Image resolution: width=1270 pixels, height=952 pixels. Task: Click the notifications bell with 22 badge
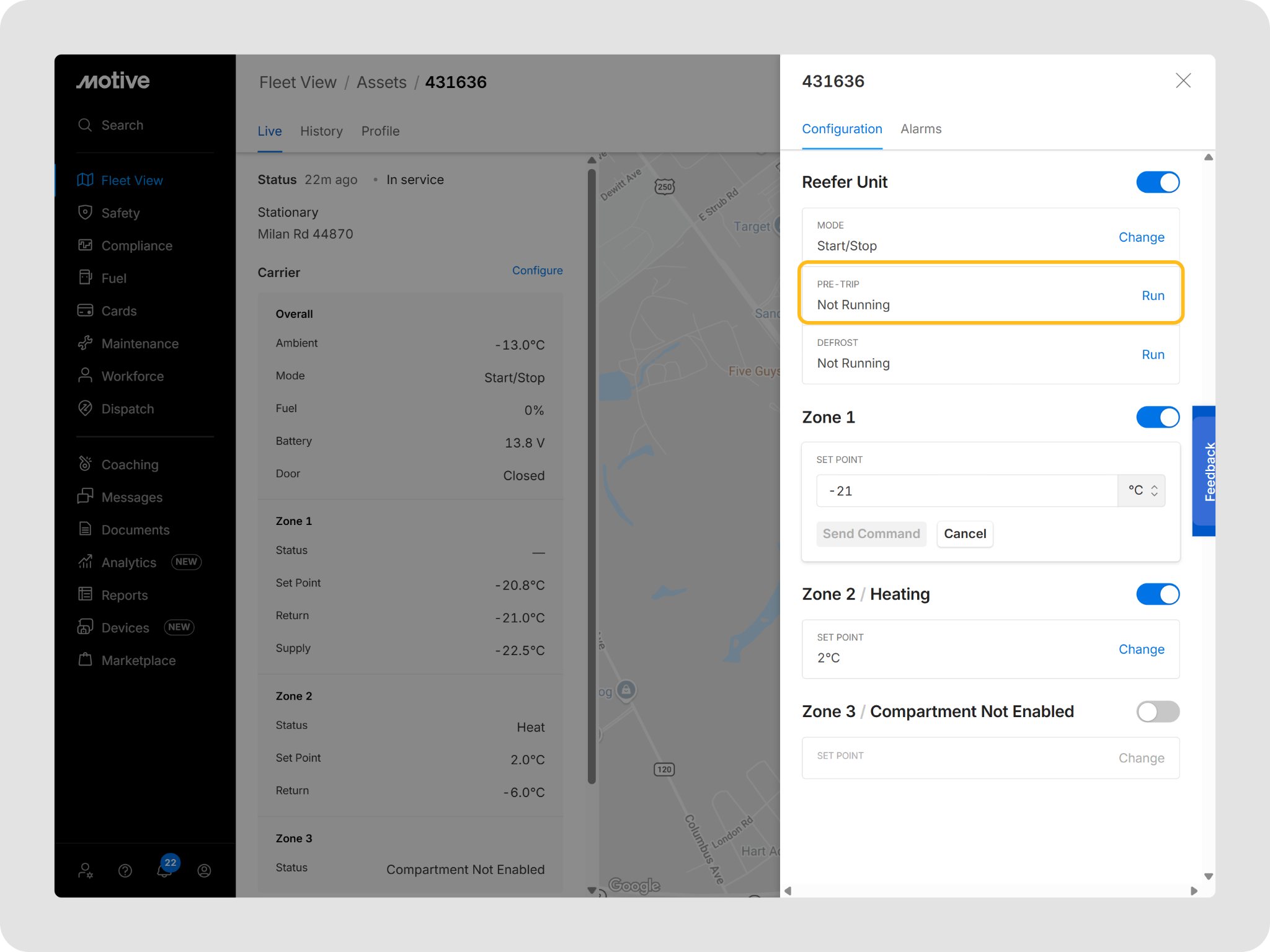click(x=164, y=870)
